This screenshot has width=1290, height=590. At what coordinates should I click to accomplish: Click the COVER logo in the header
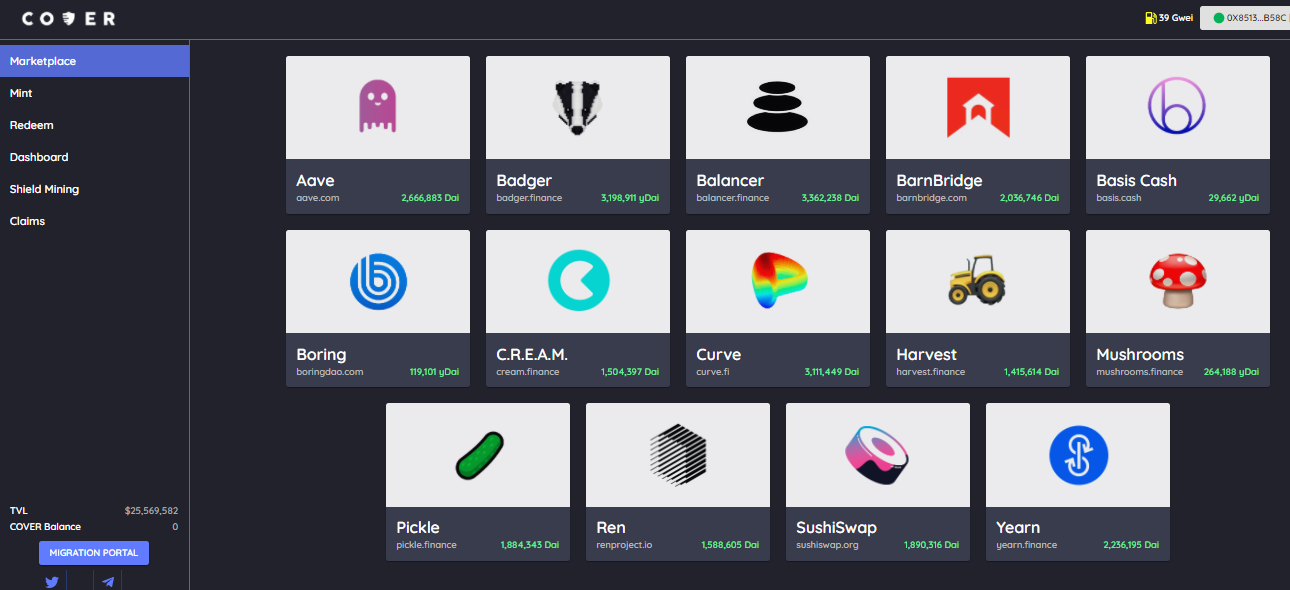69,18
